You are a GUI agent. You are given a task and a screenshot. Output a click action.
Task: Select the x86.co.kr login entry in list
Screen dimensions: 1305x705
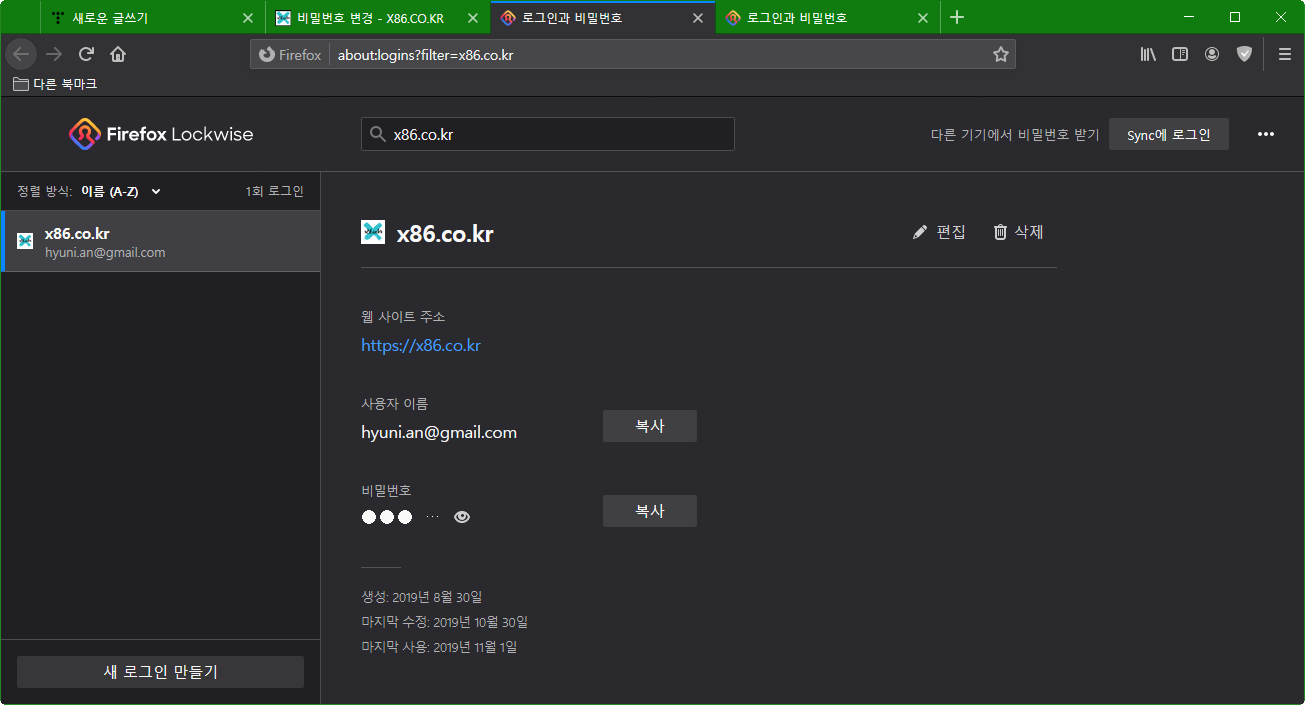click(x=161, y=241)
